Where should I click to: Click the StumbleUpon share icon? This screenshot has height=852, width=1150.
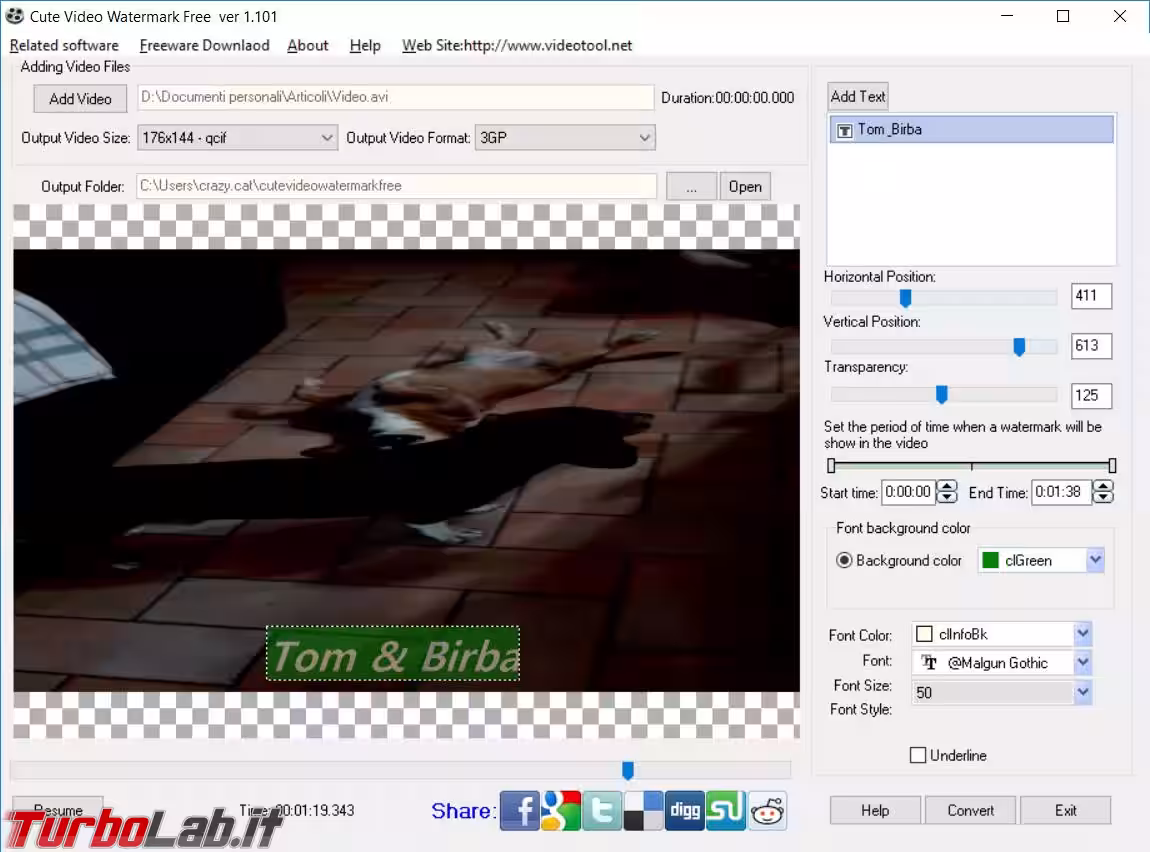point(726,810)
